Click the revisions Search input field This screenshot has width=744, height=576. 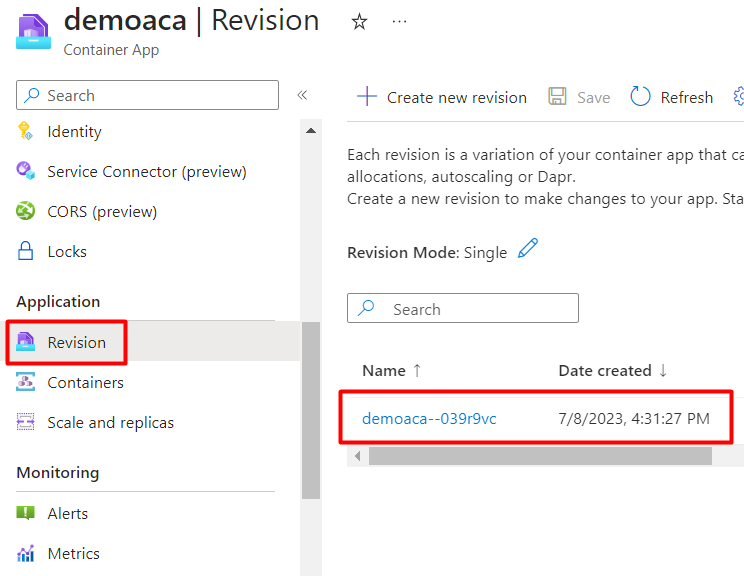463,308
